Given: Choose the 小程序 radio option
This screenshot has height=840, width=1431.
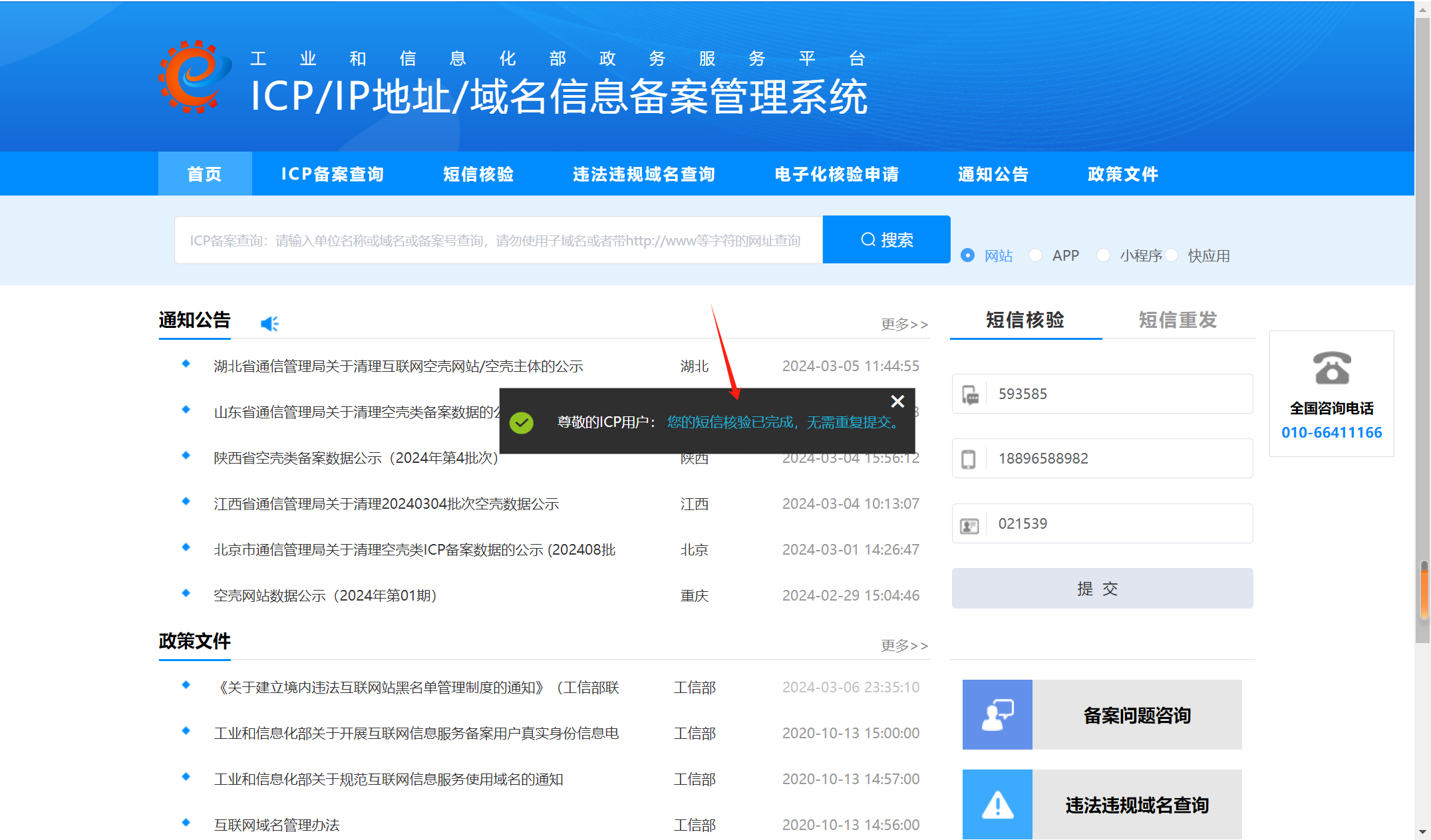Looking at the screenshot, I should coord(1103,255).
